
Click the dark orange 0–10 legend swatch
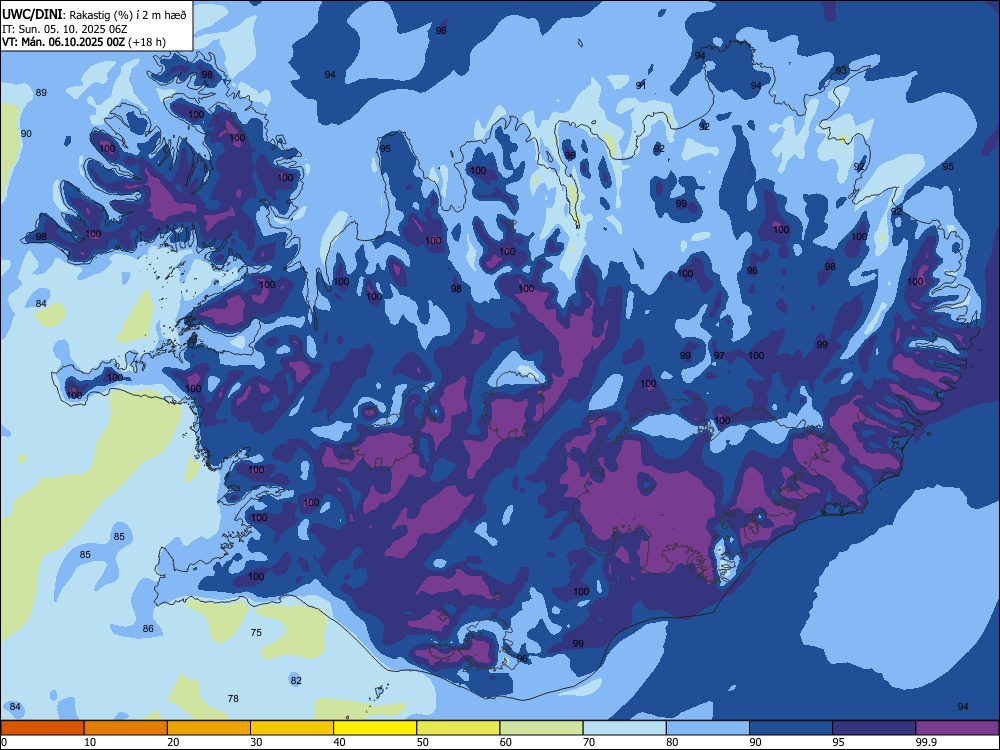point(42,728)
